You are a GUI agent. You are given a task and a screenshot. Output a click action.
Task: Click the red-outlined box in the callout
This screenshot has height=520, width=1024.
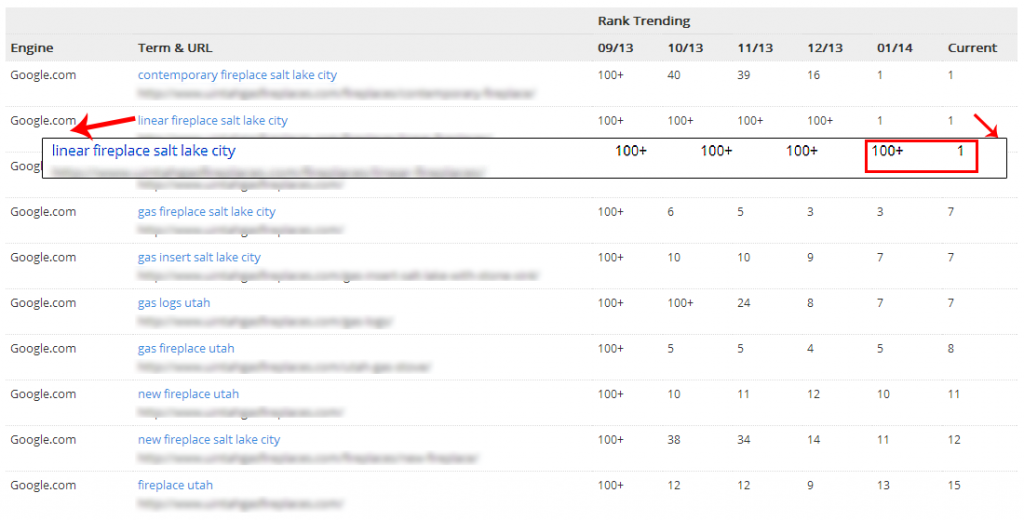click(x=920, y=156)
